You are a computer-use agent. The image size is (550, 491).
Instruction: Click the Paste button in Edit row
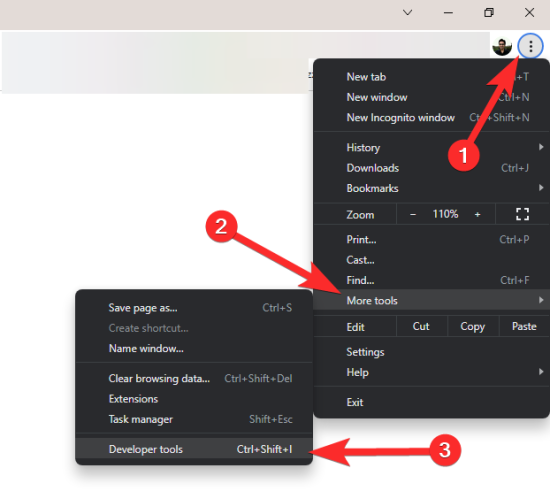(524, 326)
